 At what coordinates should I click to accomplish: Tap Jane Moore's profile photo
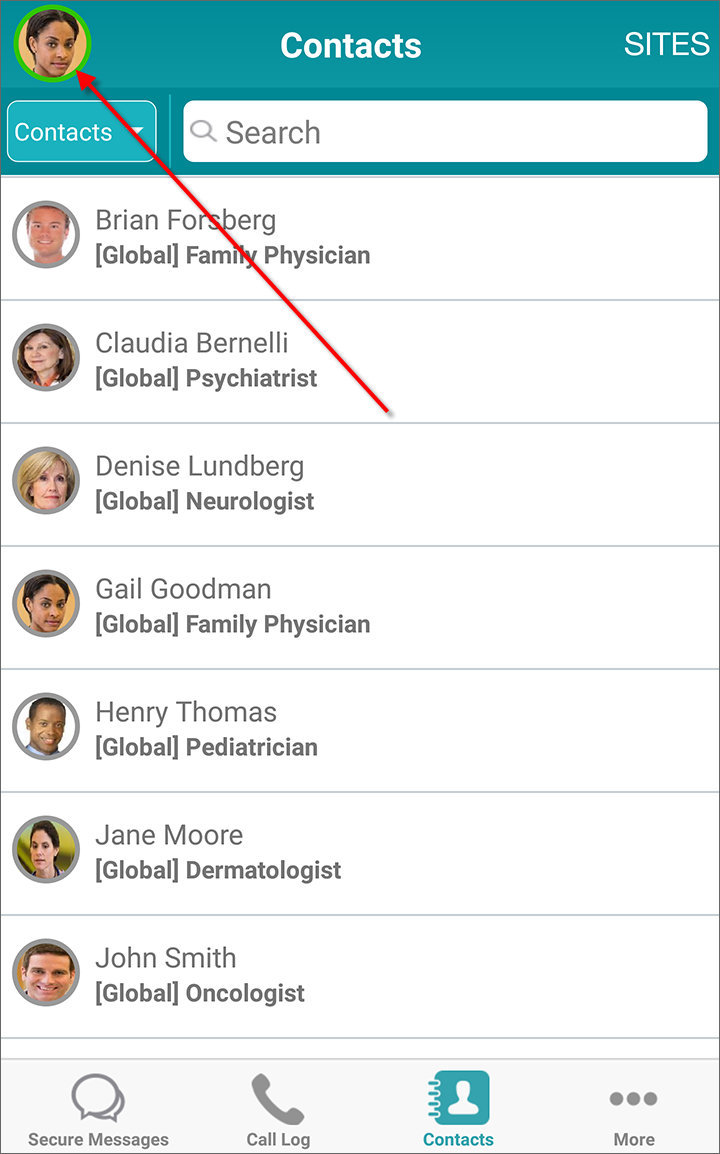point(46,850)
